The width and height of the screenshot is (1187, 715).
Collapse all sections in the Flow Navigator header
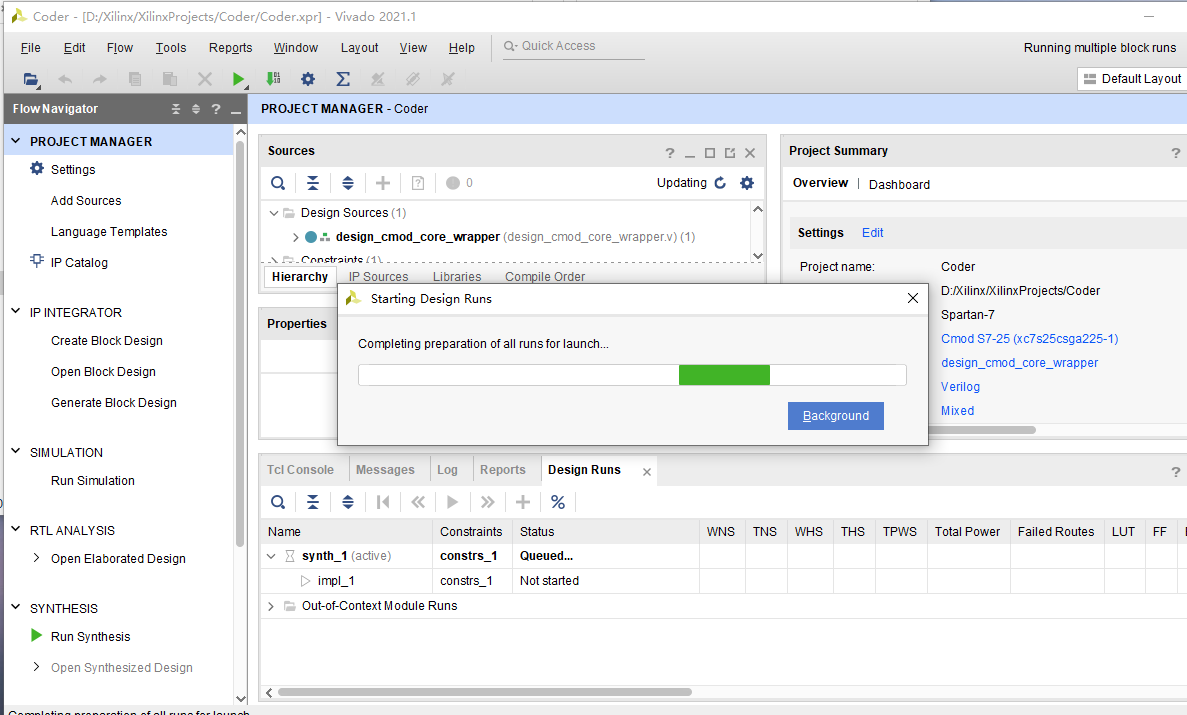pyautogui.click(x=176, y=109)
